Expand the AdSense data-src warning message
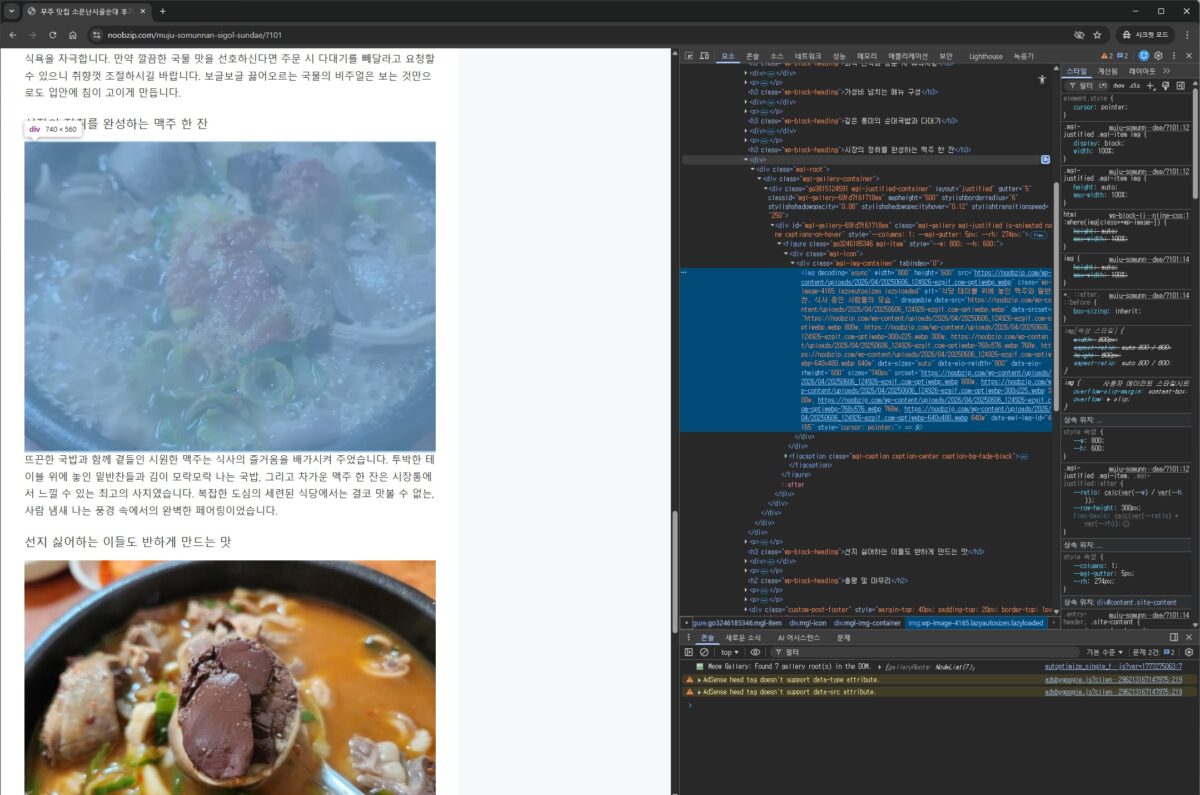 coord(699,691)
